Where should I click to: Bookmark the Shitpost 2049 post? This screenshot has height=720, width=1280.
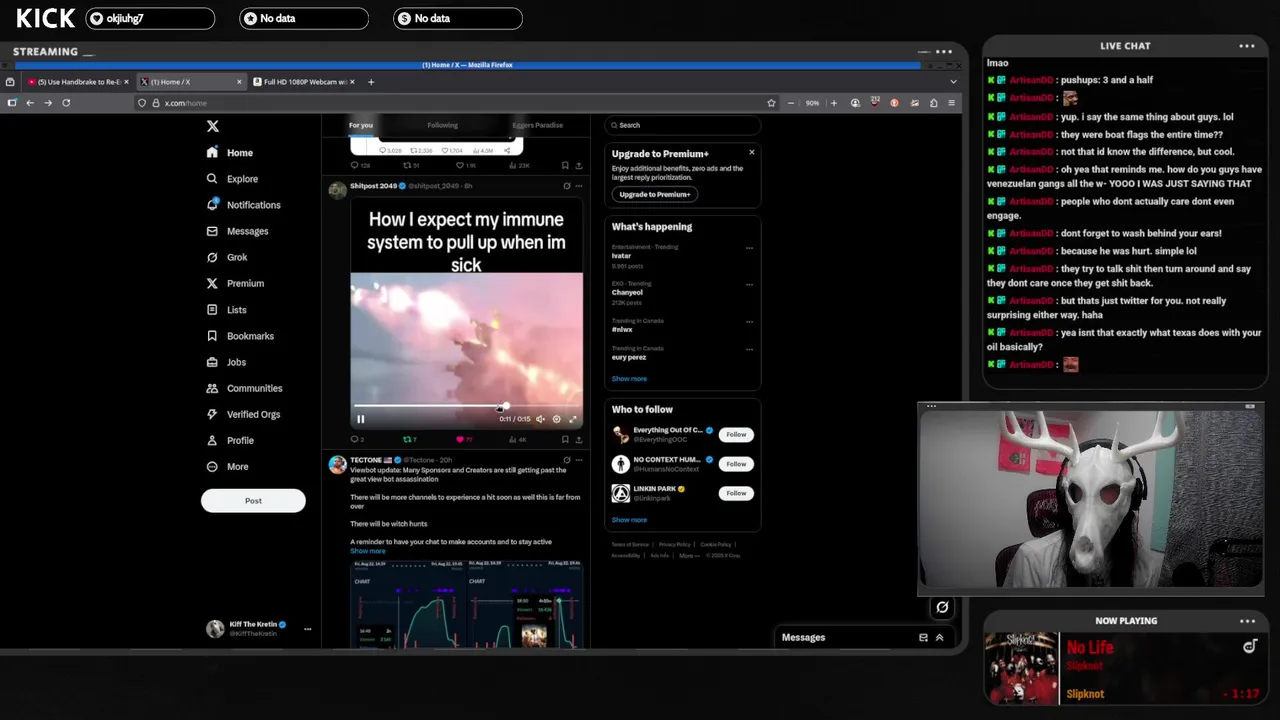pyautogui.click(x=565, y=439)
